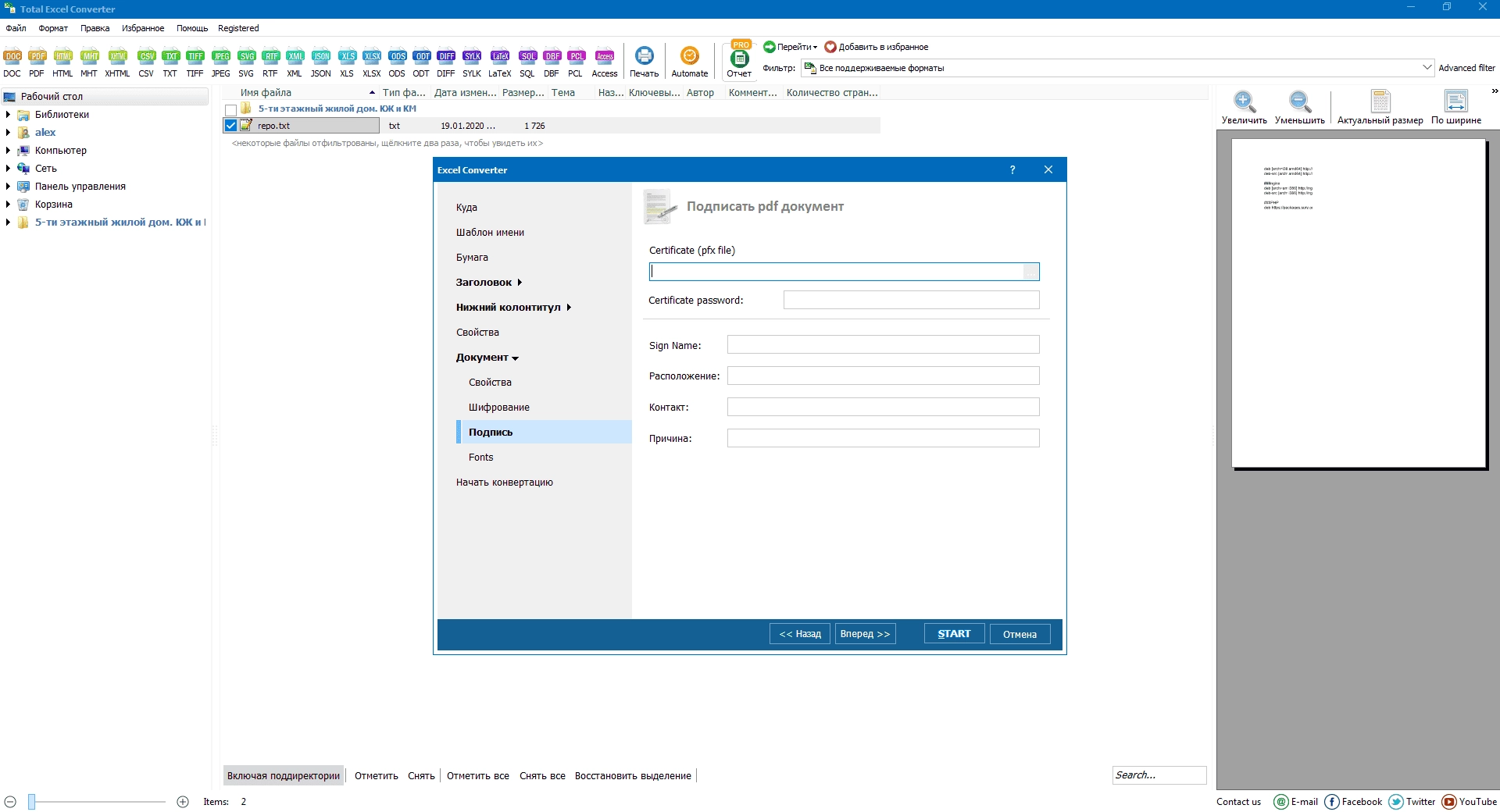Viewport: 1500px width, 812px height.
Task: Fit preview По ширине
Action: 1456,107
